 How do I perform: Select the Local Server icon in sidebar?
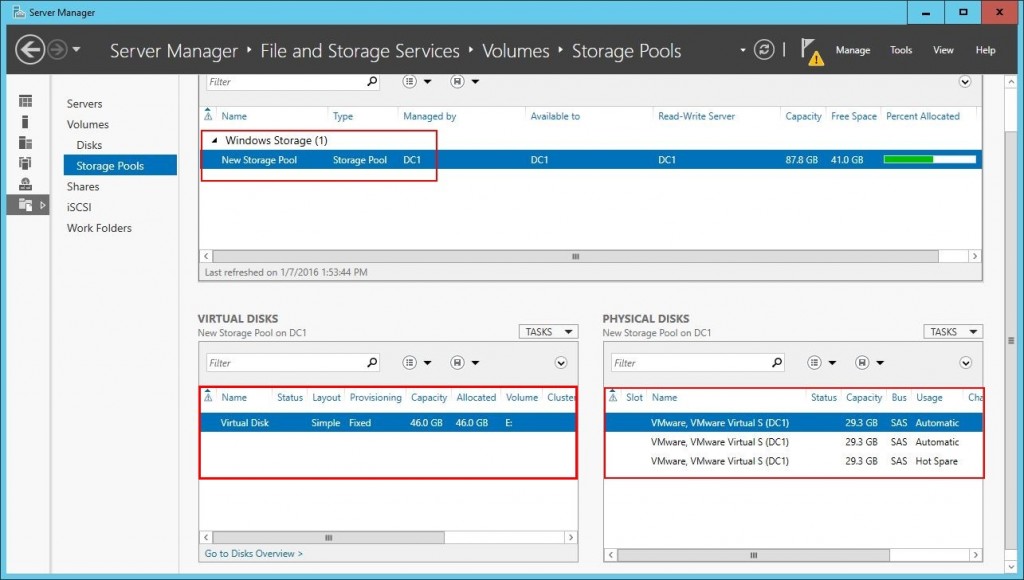(x=27, y=122)
